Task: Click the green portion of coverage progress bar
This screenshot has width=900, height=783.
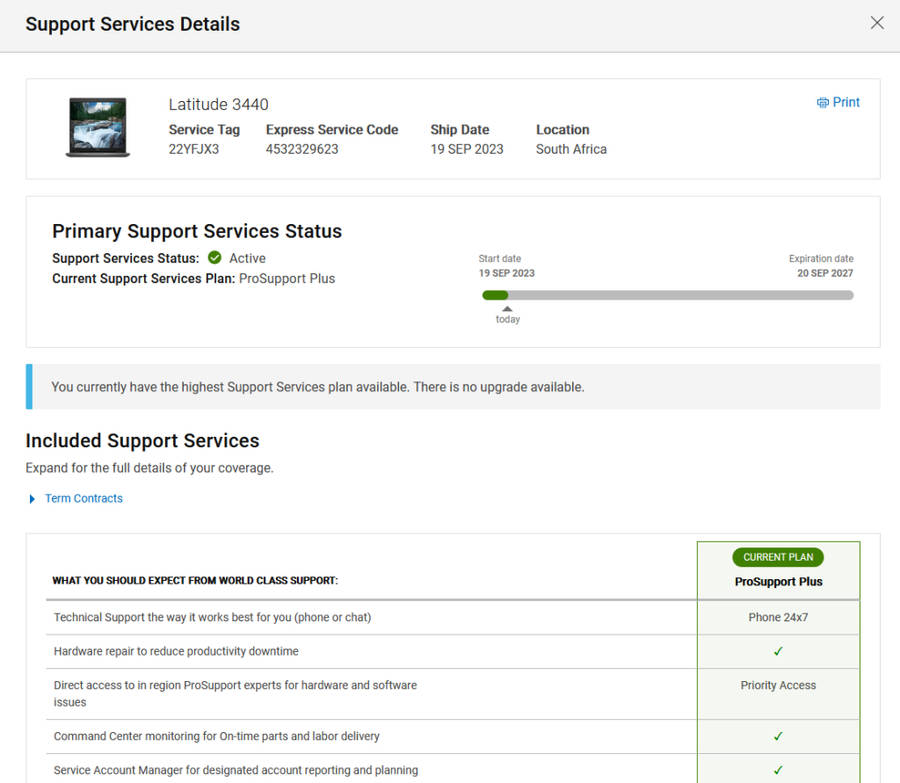Action: tap(495, 295)
